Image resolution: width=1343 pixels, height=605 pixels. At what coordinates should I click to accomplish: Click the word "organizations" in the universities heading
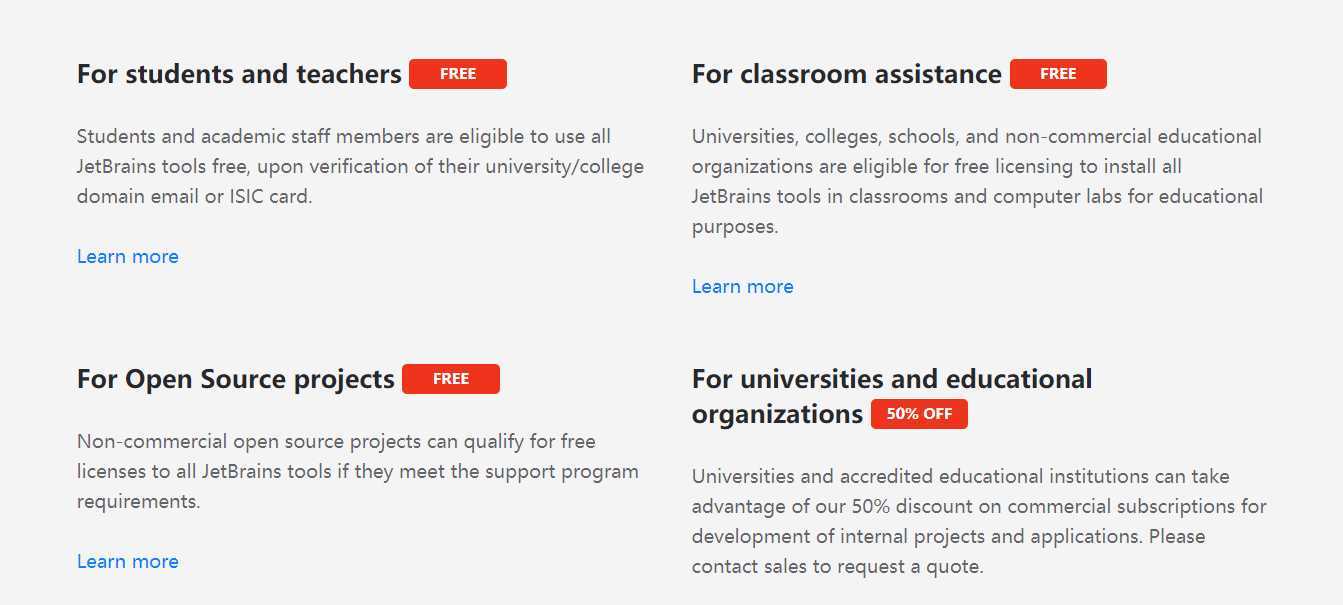(777, 414)
